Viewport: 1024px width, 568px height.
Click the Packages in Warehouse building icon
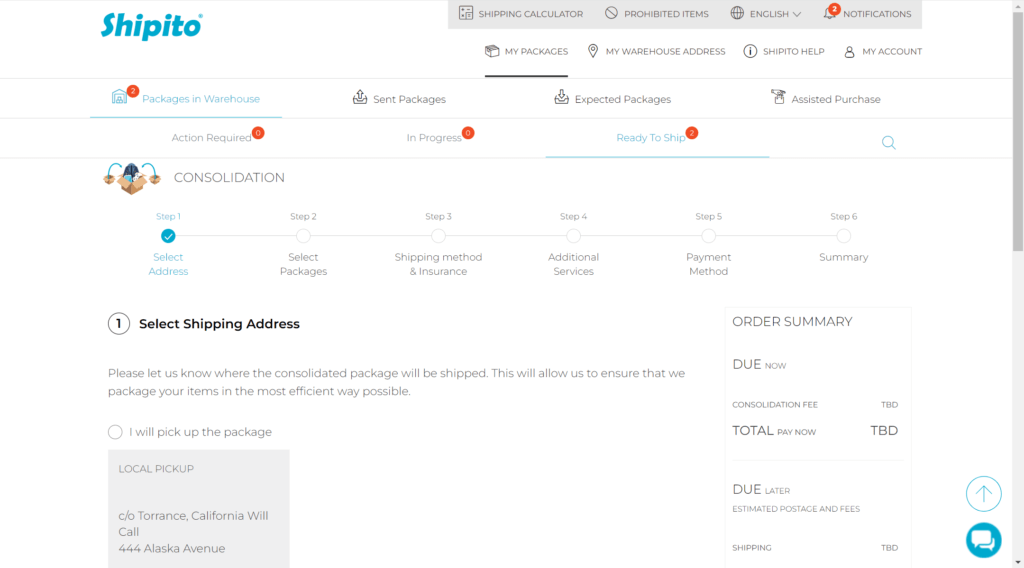pyautogui.click(x=120, y=97)
